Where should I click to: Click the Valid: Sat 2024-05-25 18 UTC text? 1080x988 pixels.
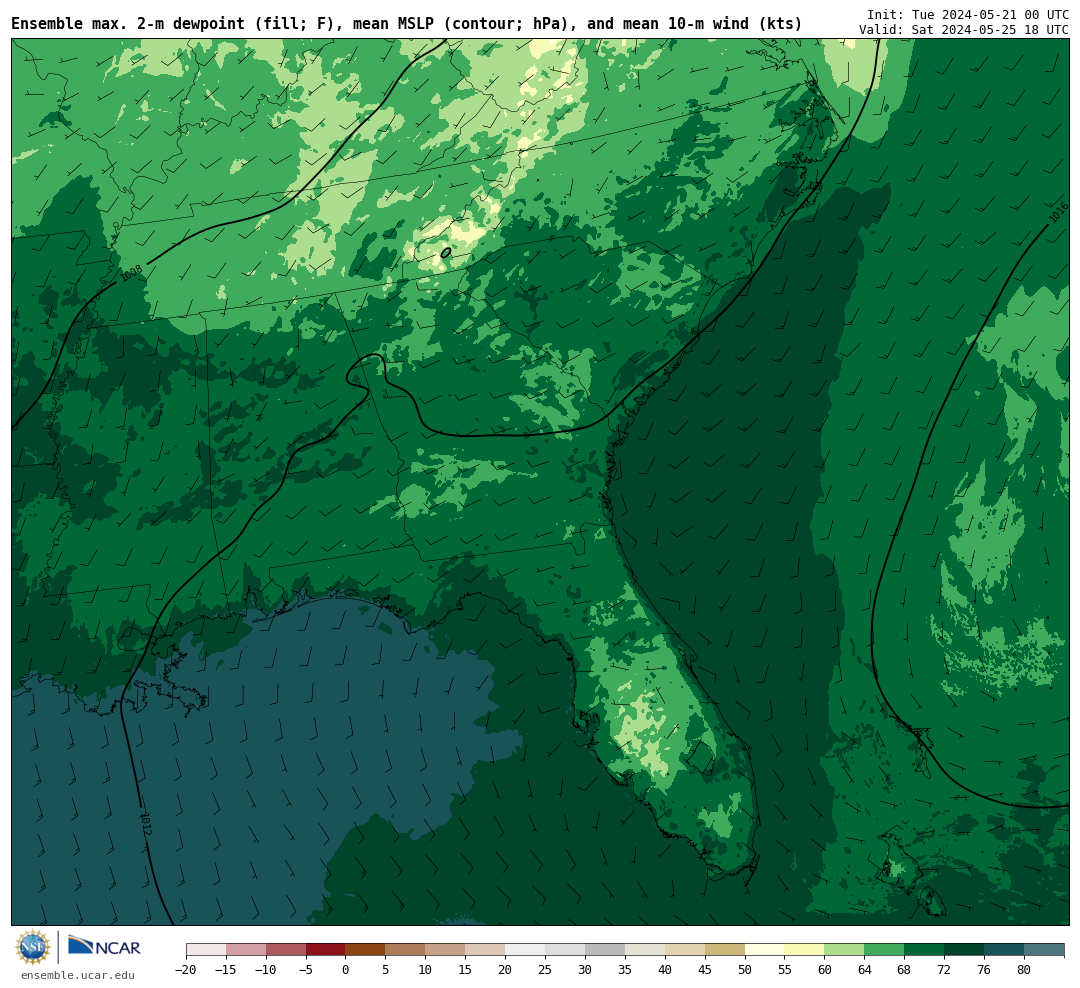click(964, 30)
